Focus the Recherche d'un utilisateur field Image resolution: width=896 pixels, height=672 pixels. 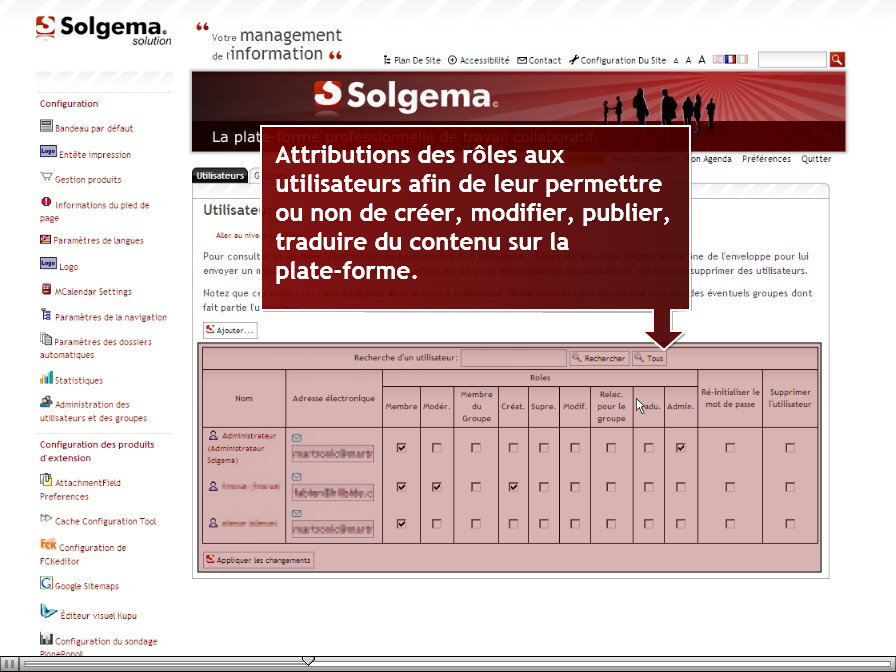pos(514,358)
